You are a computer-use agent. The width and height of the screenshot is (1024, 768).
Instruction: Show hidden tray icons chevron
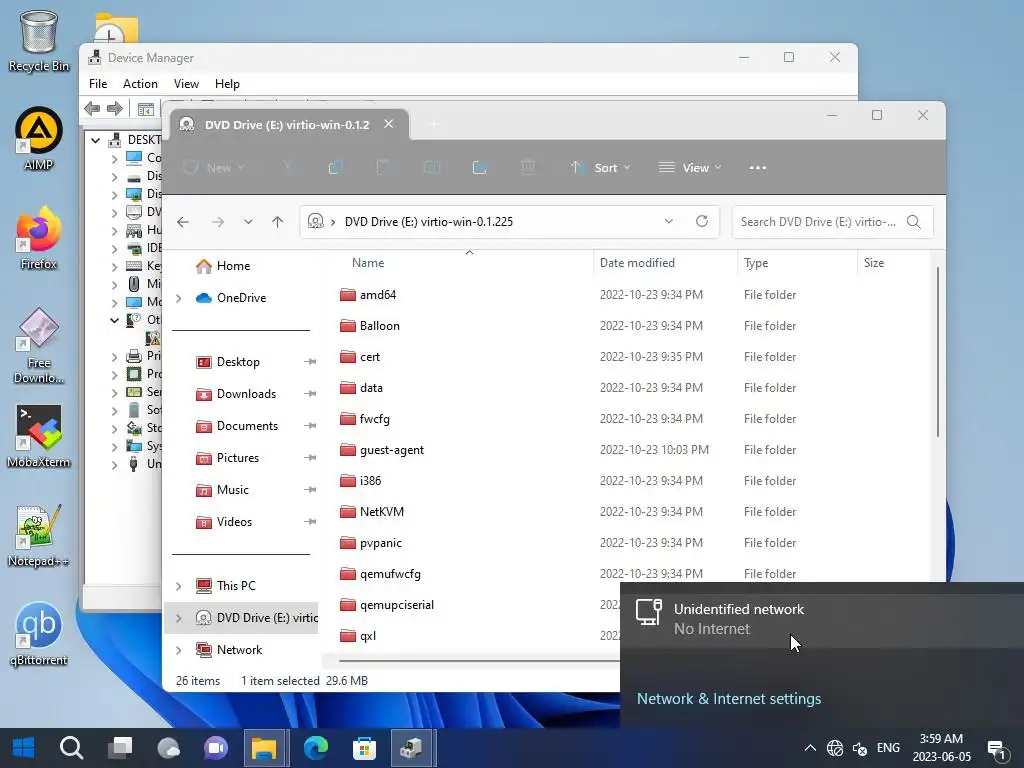click(810, 748)
